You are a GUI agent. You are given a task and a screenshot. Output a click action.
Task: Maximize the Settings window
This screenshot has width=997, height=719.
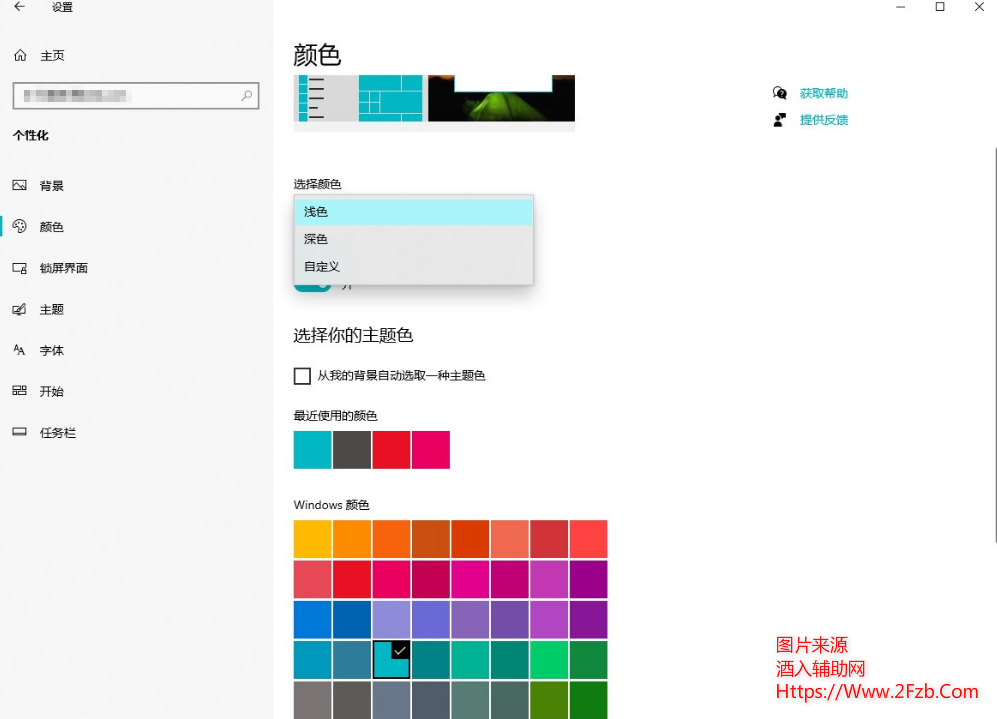940,7
